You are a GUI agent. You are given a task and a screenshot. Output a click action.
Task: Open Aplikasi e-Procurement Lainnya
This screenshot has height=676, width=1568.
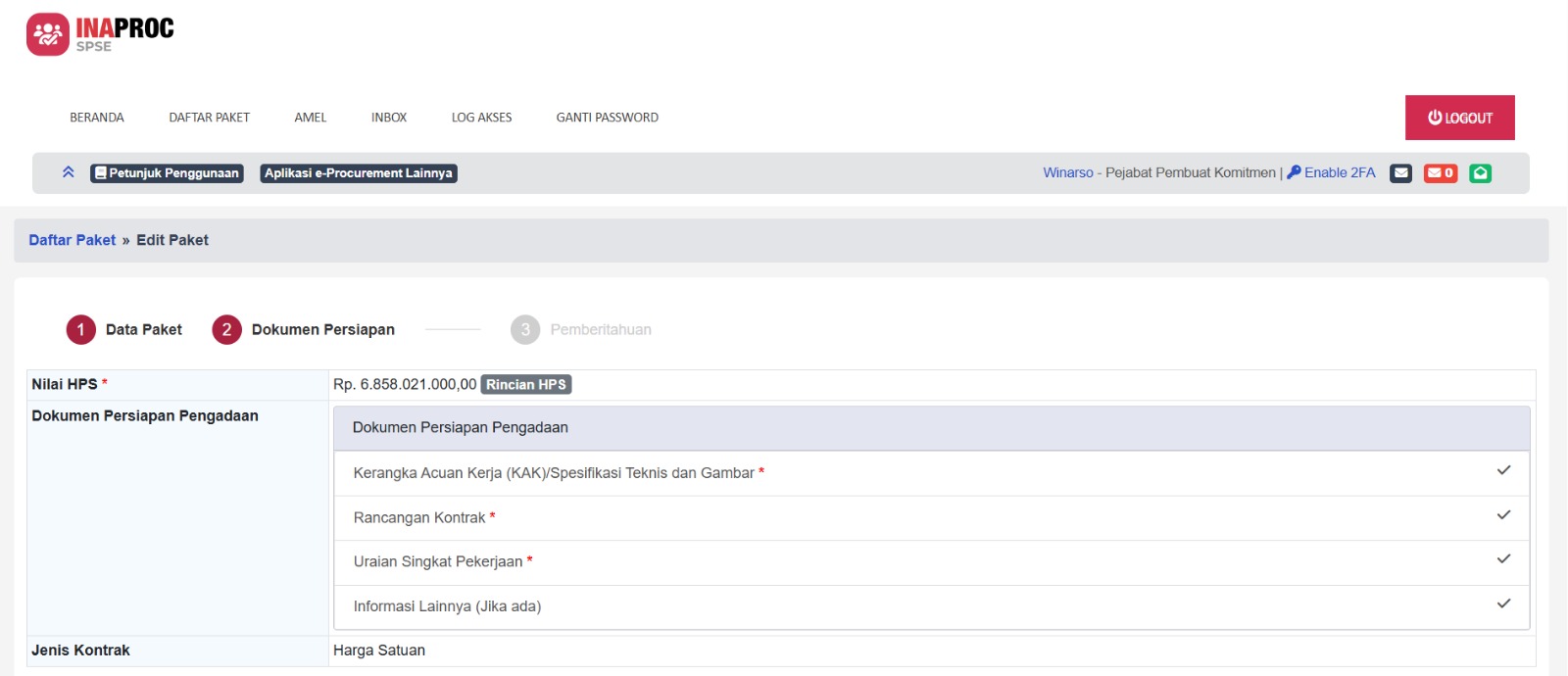pyautogui.click(x=359, y=173)
